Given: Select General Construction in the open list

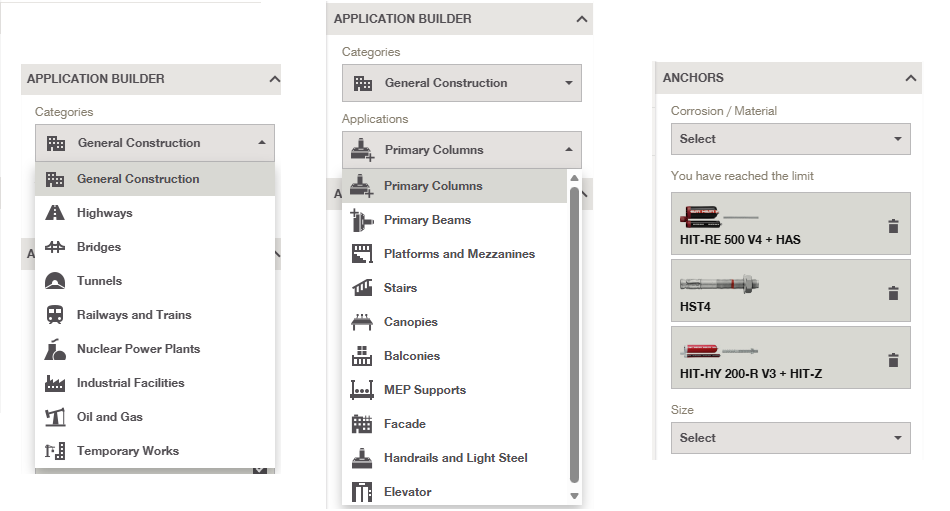Looking at the screenshot, I should [154, 179].
